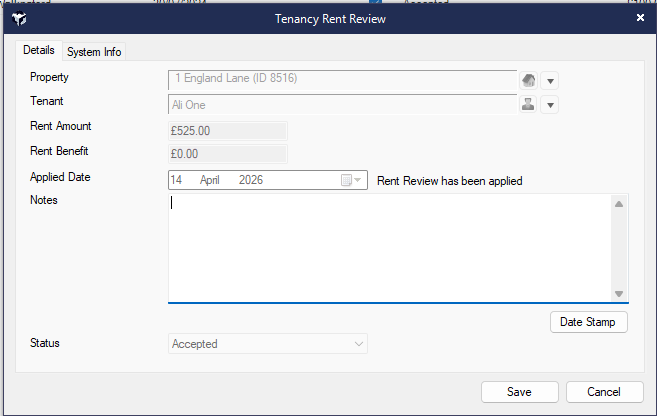The width and height of the screenshot is (657, 416).
Task: Click the Property field 1 England Lane
Action: coord(342,80)
